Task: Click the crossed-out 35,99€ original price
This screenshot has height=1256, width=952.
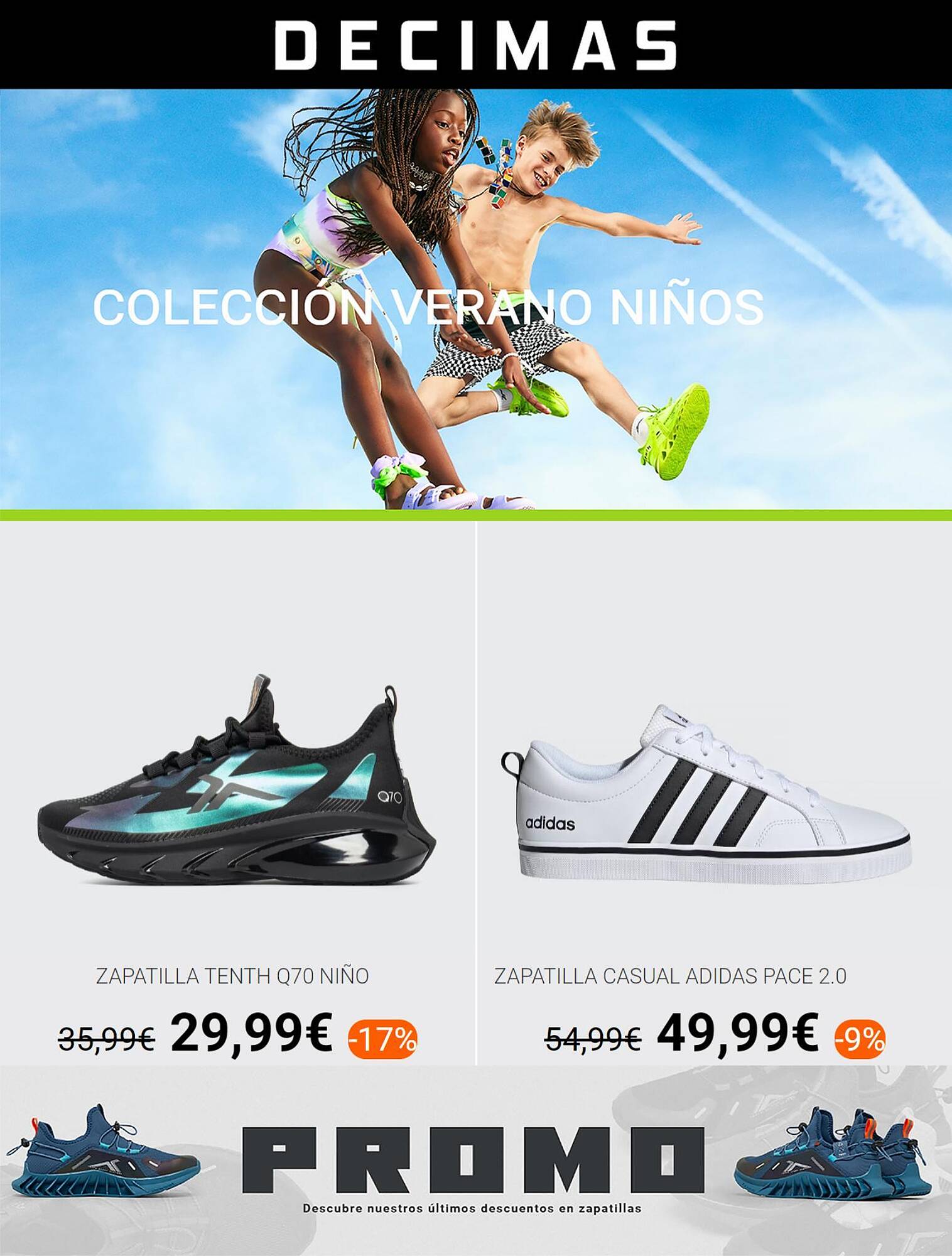Action: click(107, 1039)
